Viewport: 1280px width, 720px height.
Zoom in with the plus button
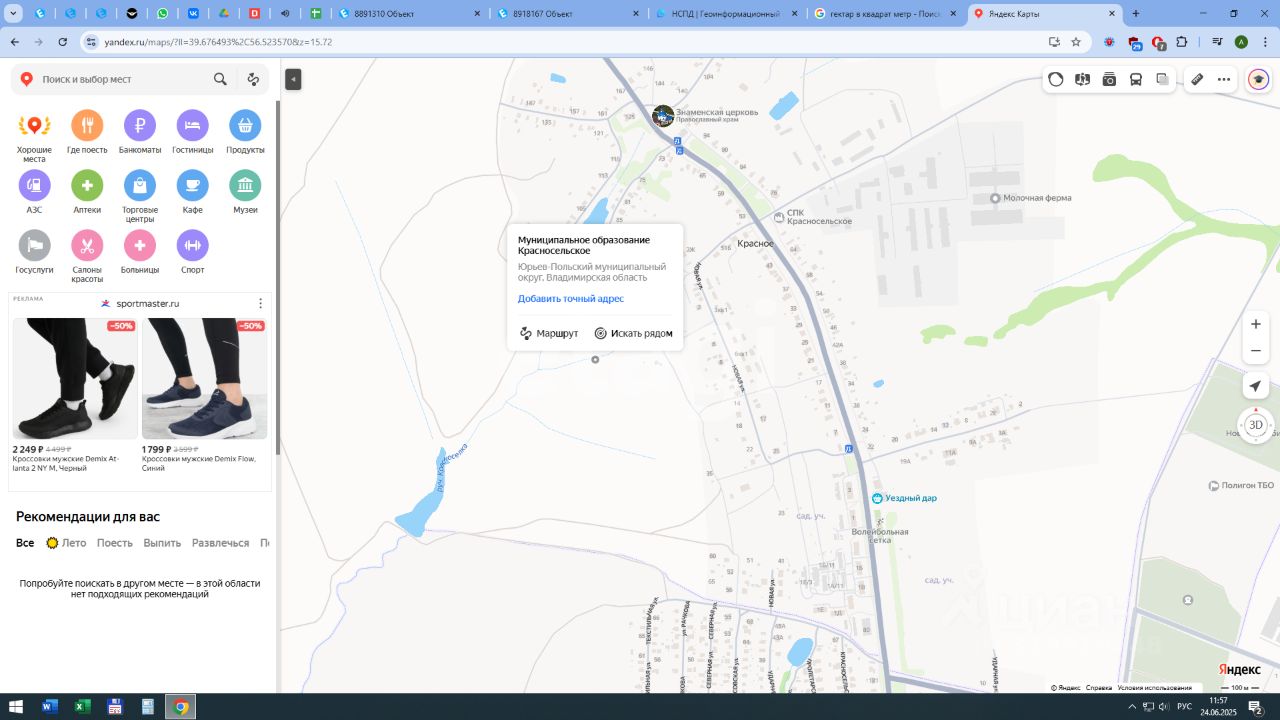pos(1256,324)
